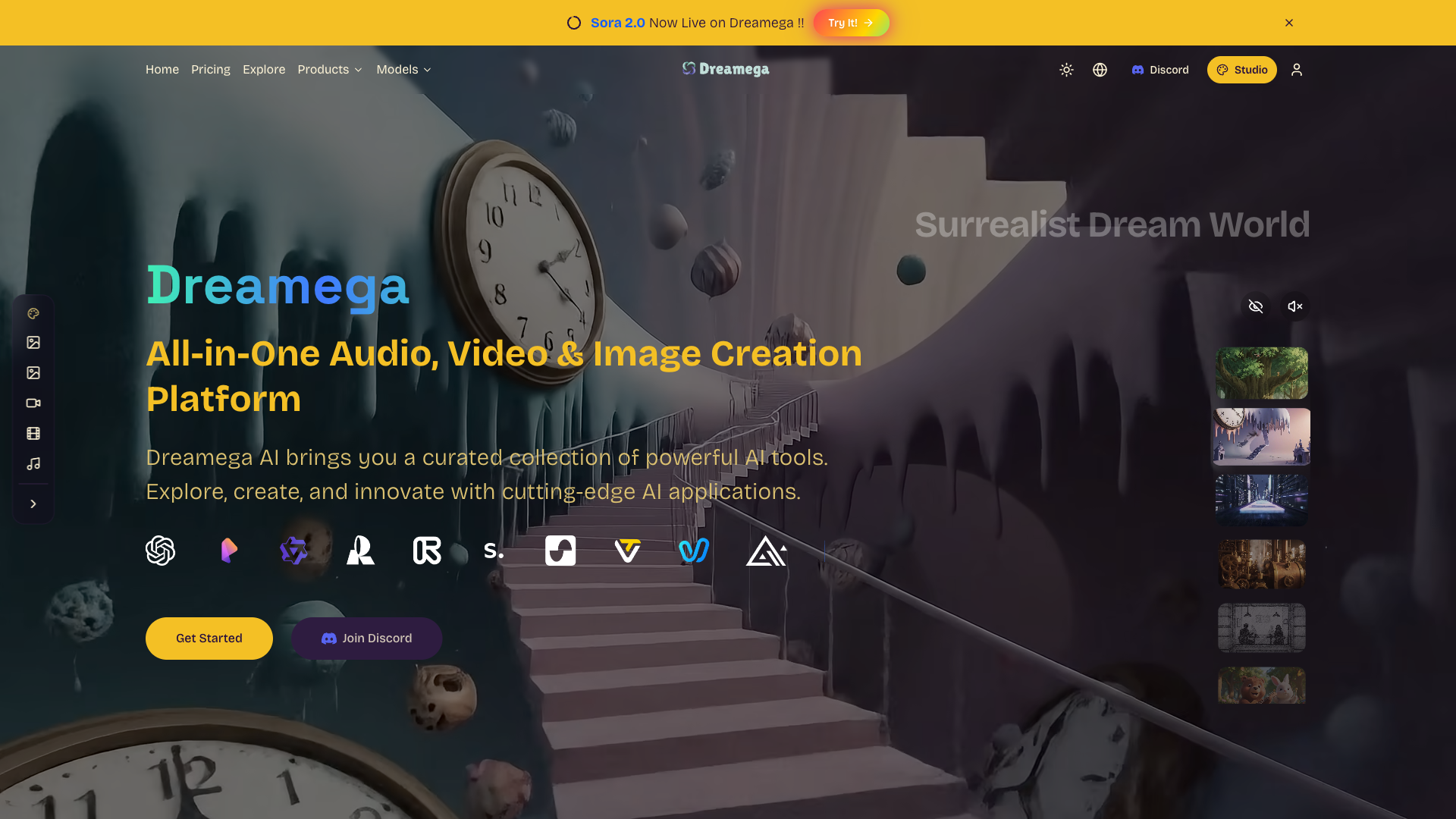Toggle the light/dark theme sun icon
Viewport: 1456px width, 819px height.
pos(1066,70)
